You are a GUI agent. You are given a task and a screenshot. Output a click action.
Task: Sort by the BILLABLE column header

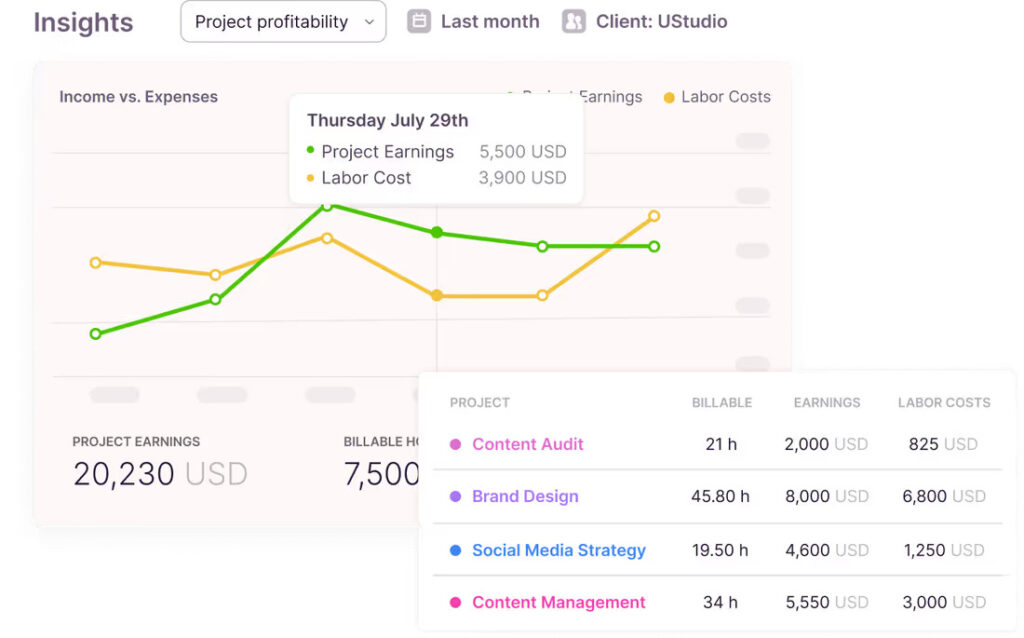(721, 403)
